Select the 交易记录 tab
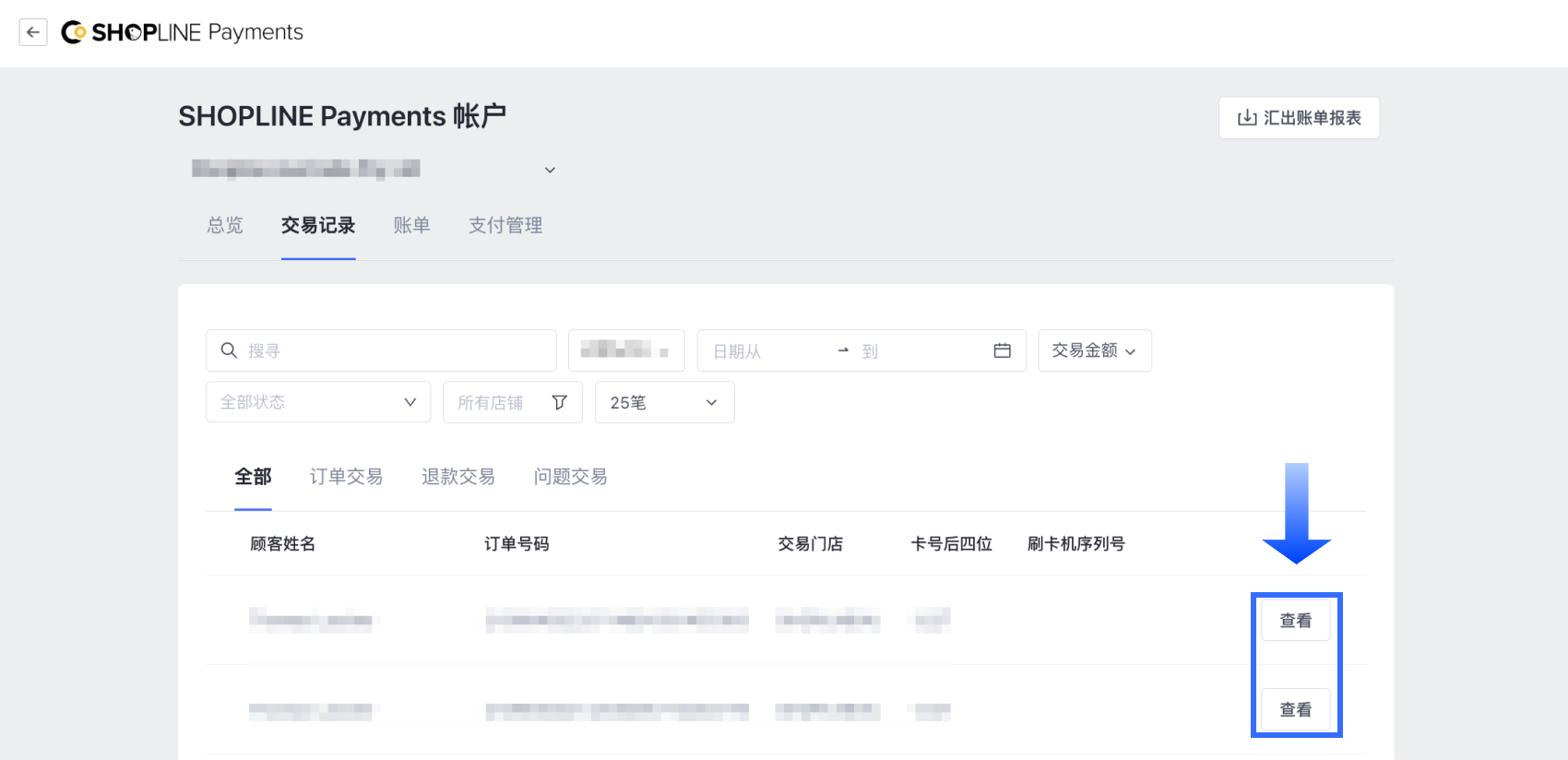Image resolution: width=1568 pixels, height=760 pixels. click(318, 225)
